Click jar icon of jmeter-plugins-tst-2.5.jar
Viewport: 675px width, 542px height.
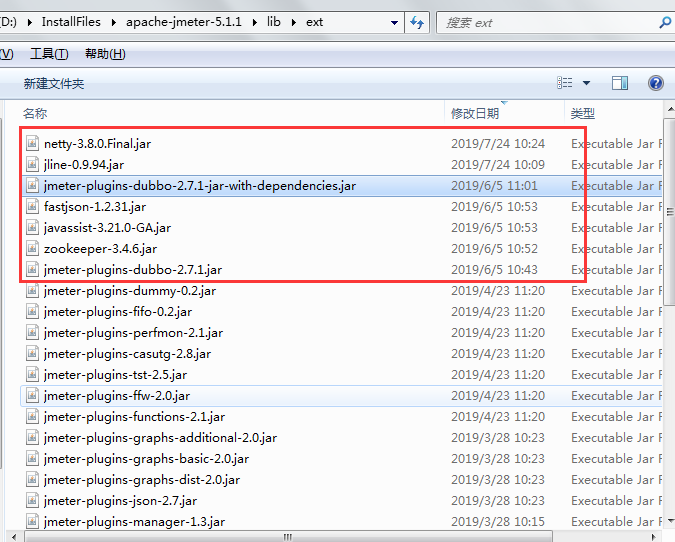(32, 375)
